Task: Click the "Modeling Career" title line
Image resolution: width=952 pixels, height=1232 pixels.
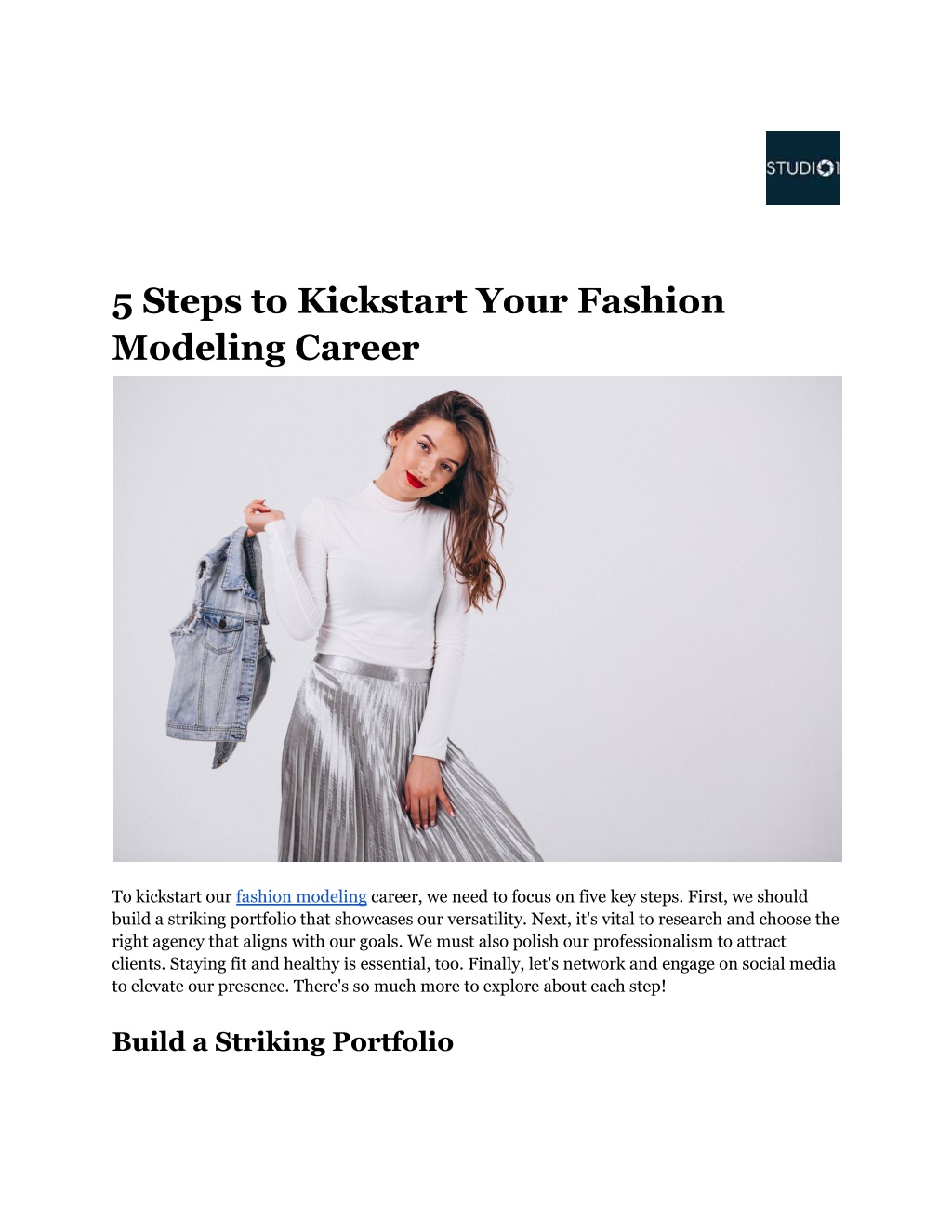Action: (x=266, y=348)
